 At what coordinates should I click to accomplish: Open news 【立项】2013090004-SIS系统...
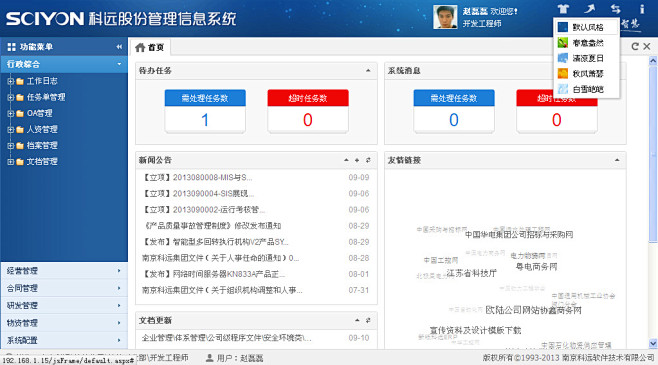pyautogui.click(x=198, y=193)
